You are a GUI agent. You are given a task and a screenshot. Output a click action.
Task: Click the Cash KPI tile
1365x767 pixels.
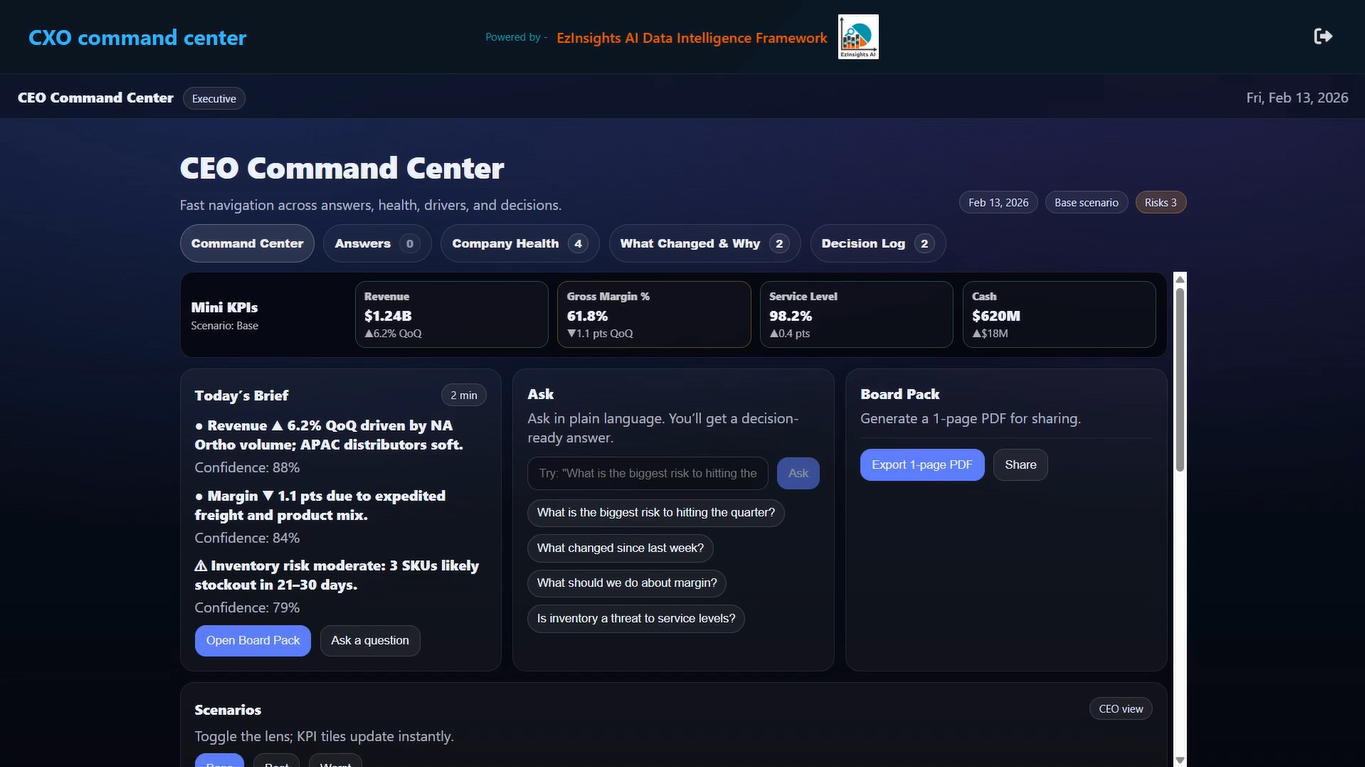(1059, 315)
